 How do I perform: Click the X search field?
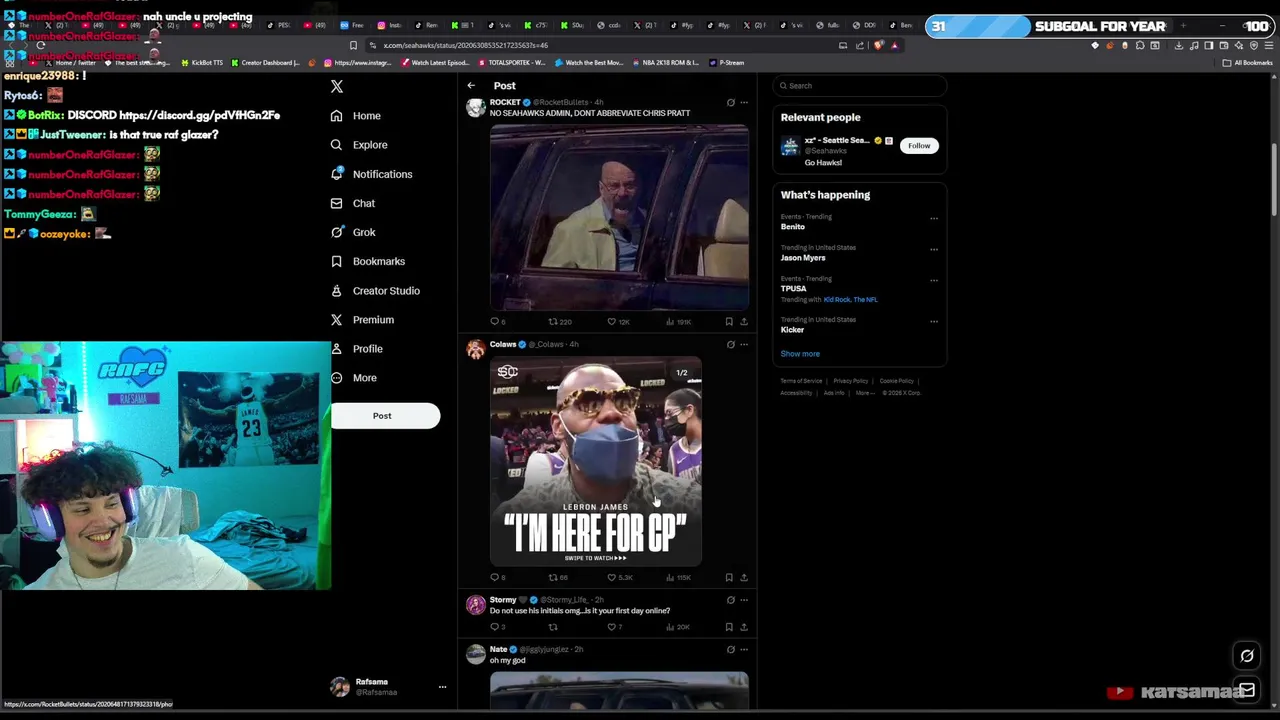coord(860,86)
